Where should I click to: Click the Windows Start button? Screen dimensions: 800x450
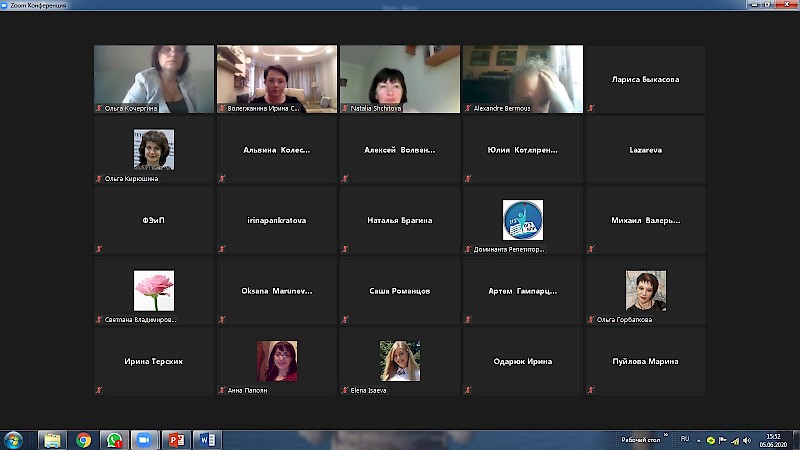click(14, 440)
